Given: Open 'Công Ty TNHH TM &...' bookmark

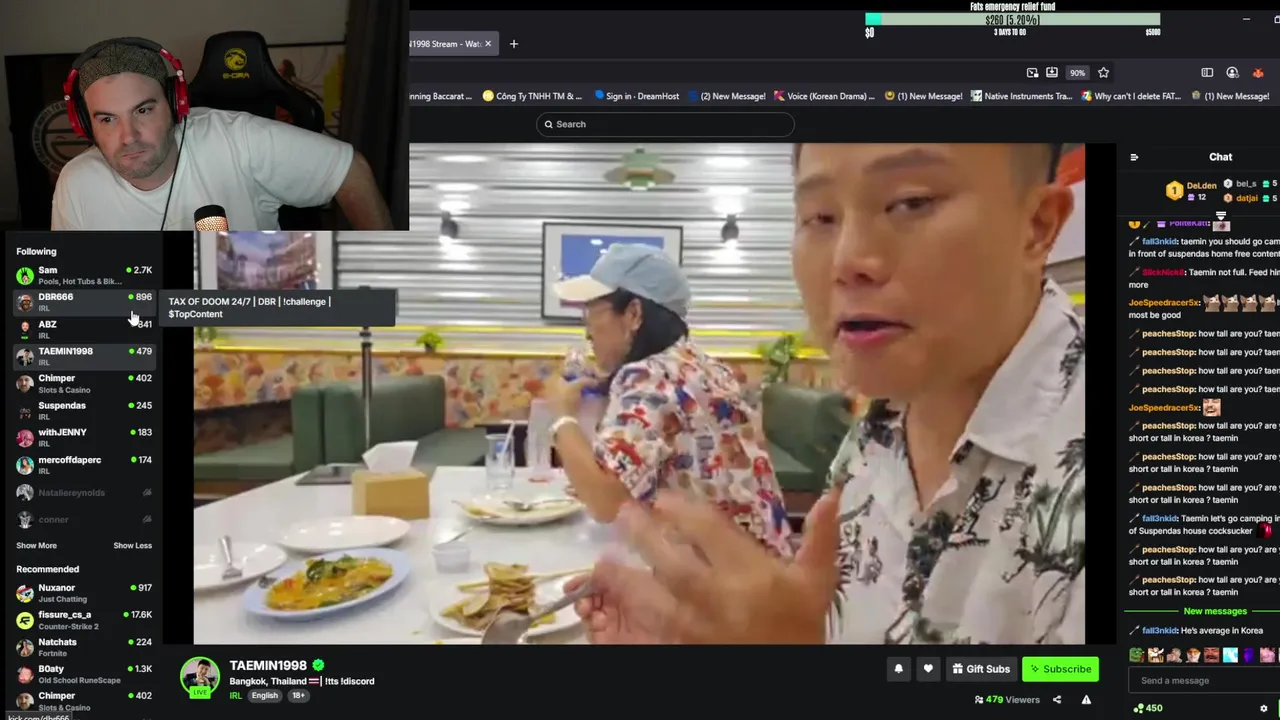Looking at the screenshot, I should click(532, 96).
